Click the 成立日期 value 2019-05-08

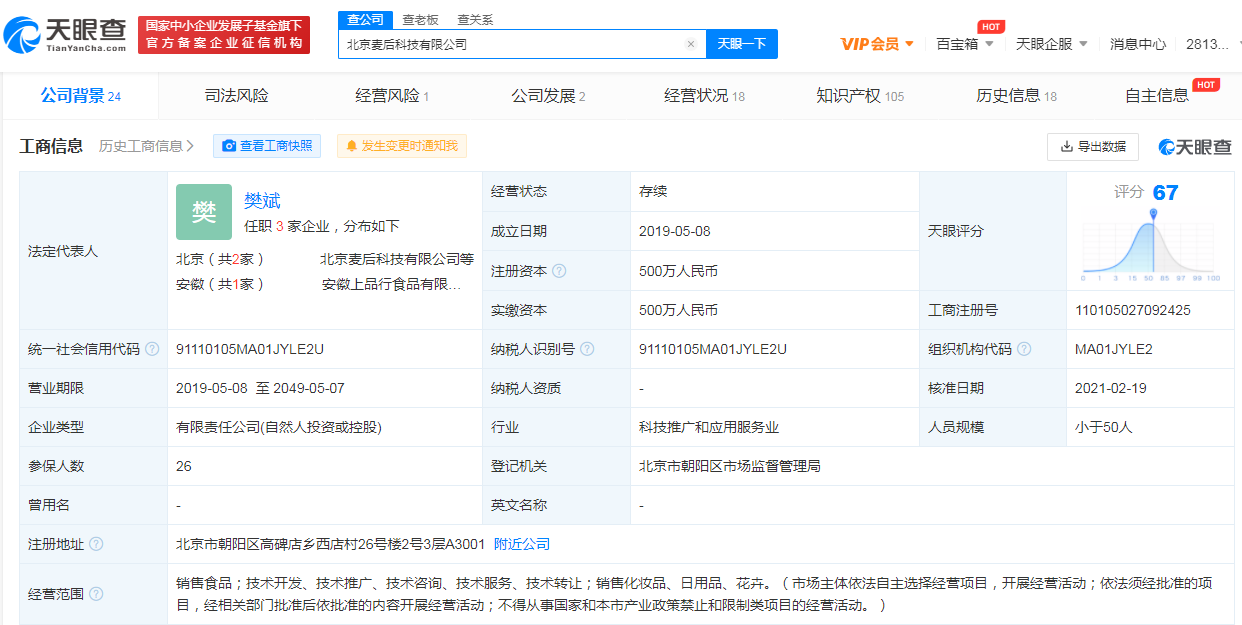675,231
